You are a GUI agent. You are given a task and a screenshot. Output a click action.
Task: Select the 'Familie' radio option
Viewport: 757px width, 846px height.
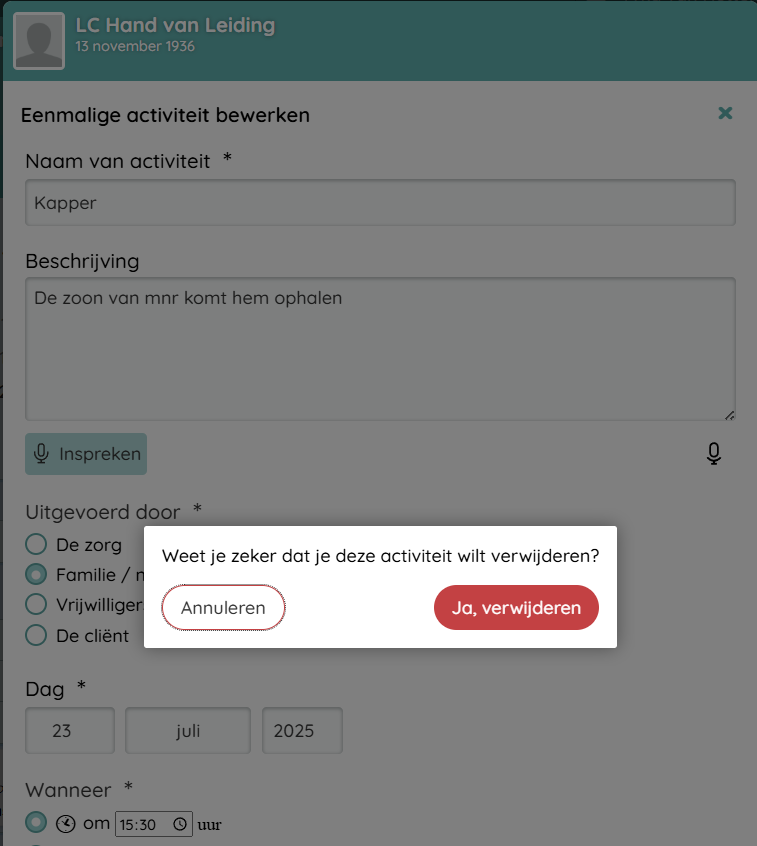point(36,575)
